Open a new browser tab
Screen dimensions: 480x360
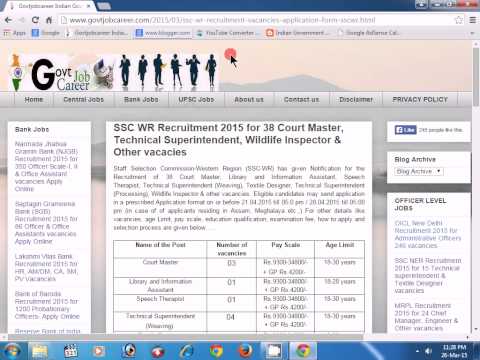coord(104,6)
